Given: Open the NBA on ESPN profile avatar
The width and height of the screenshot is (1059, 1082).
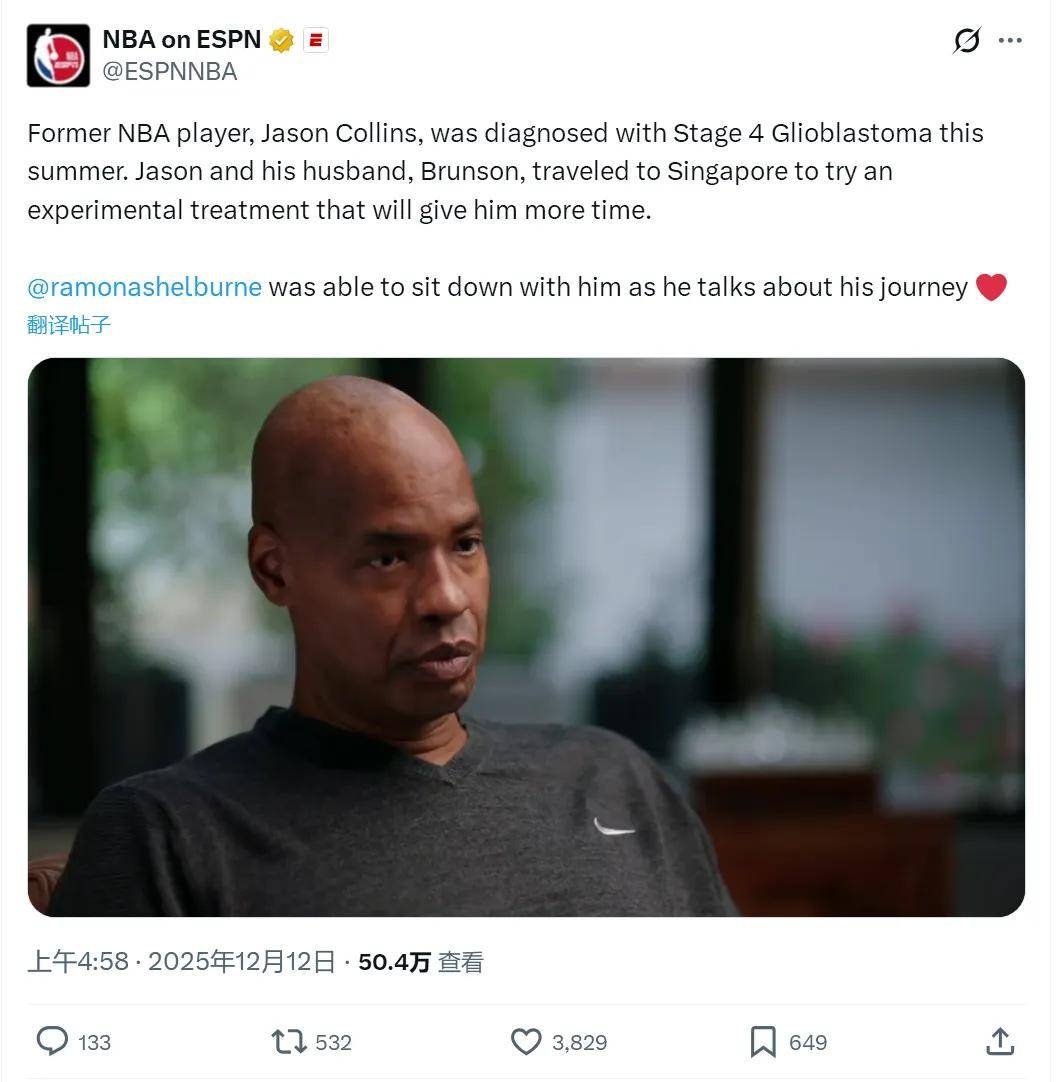Looking at the screenshot, I should pyautogui.click(x=58, y=55).
